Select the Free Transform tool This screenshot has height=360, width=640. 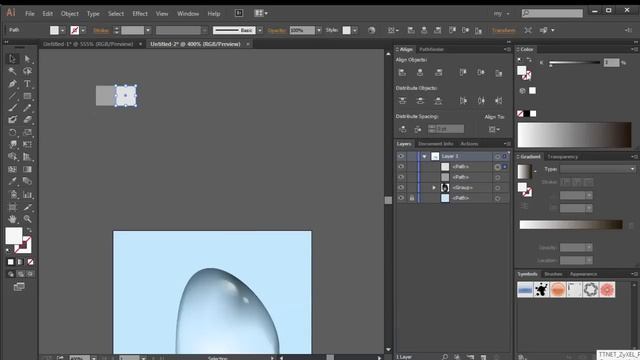click(27, 144)
